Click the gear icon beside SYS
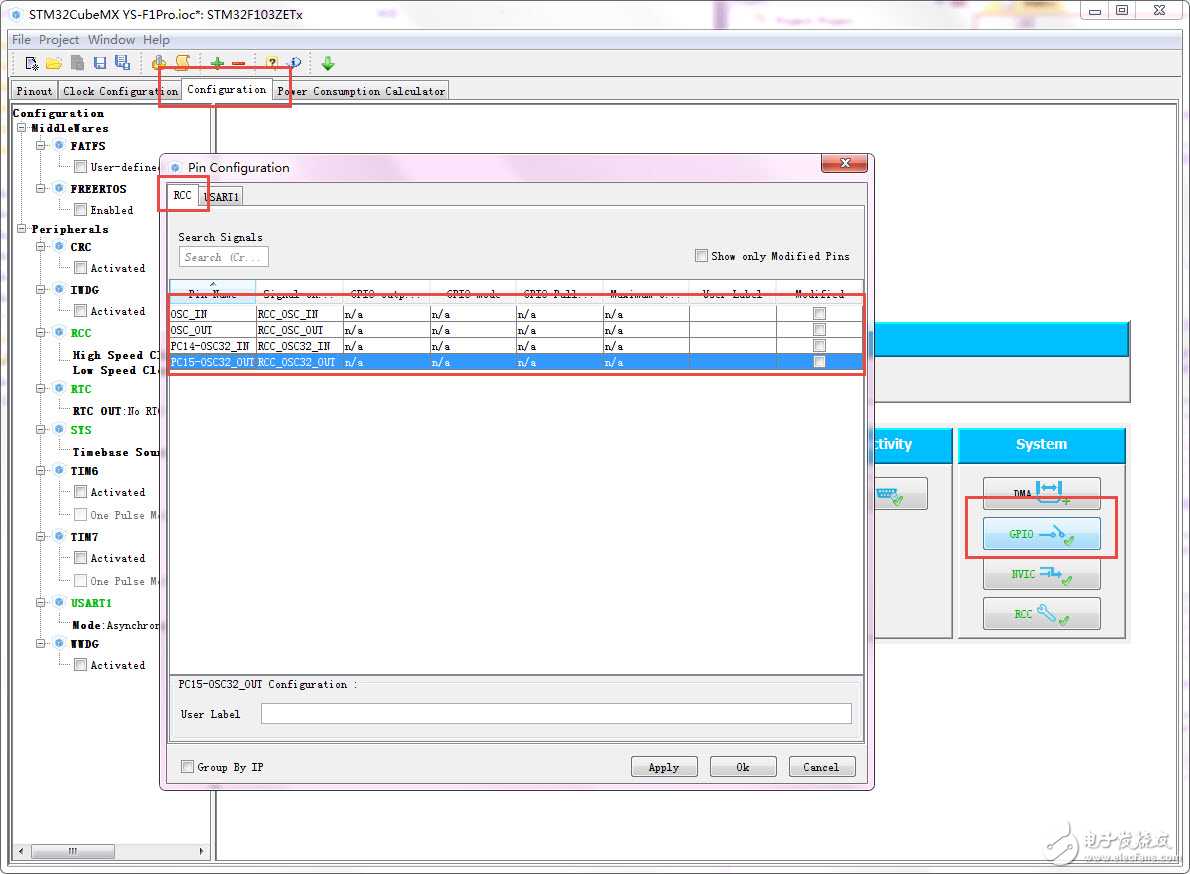The image size is (1190, 874). click(x=59, y=429)
